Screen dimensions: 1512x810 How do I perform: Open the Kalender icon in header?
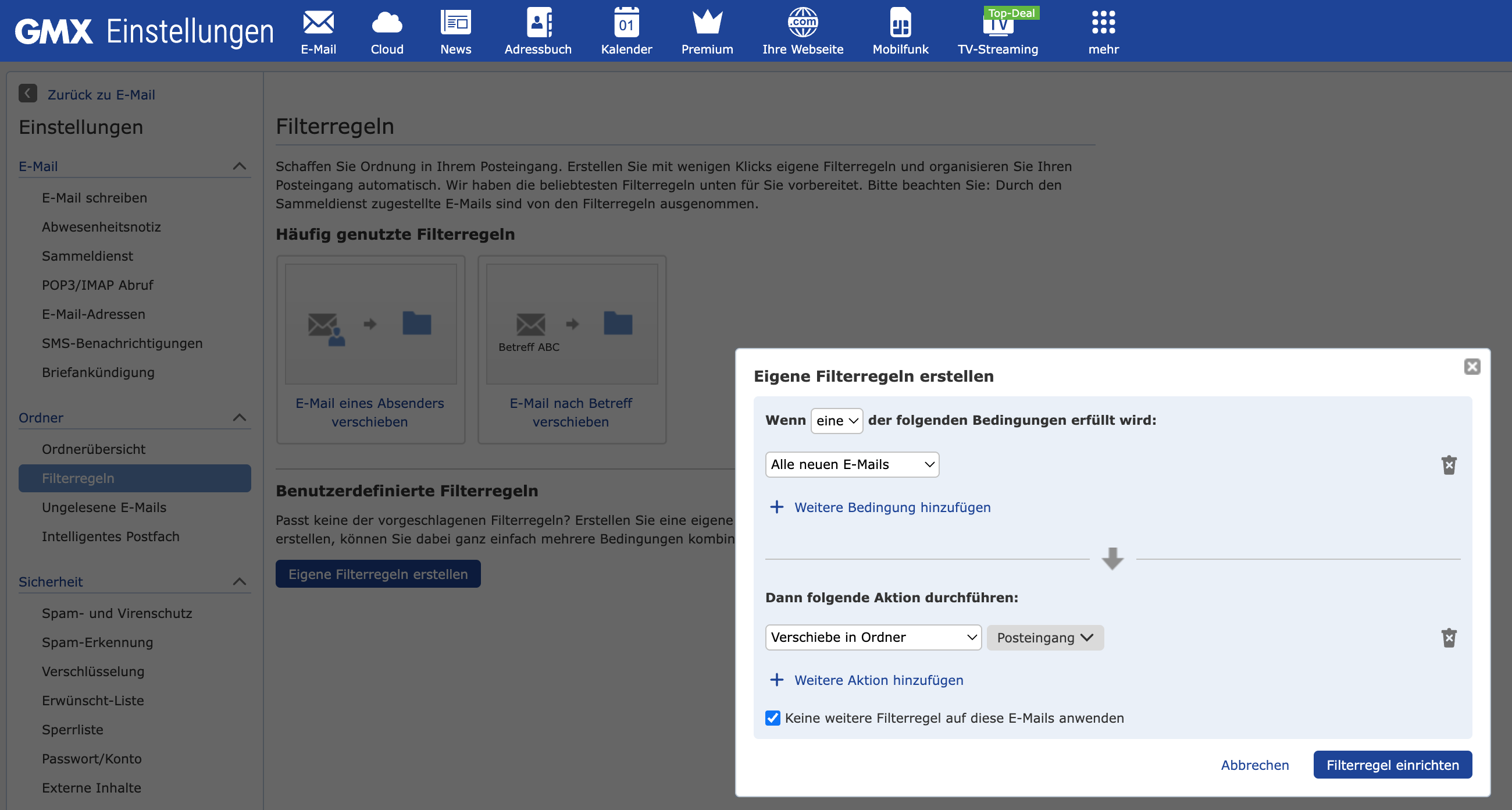[x=626, y=23]
